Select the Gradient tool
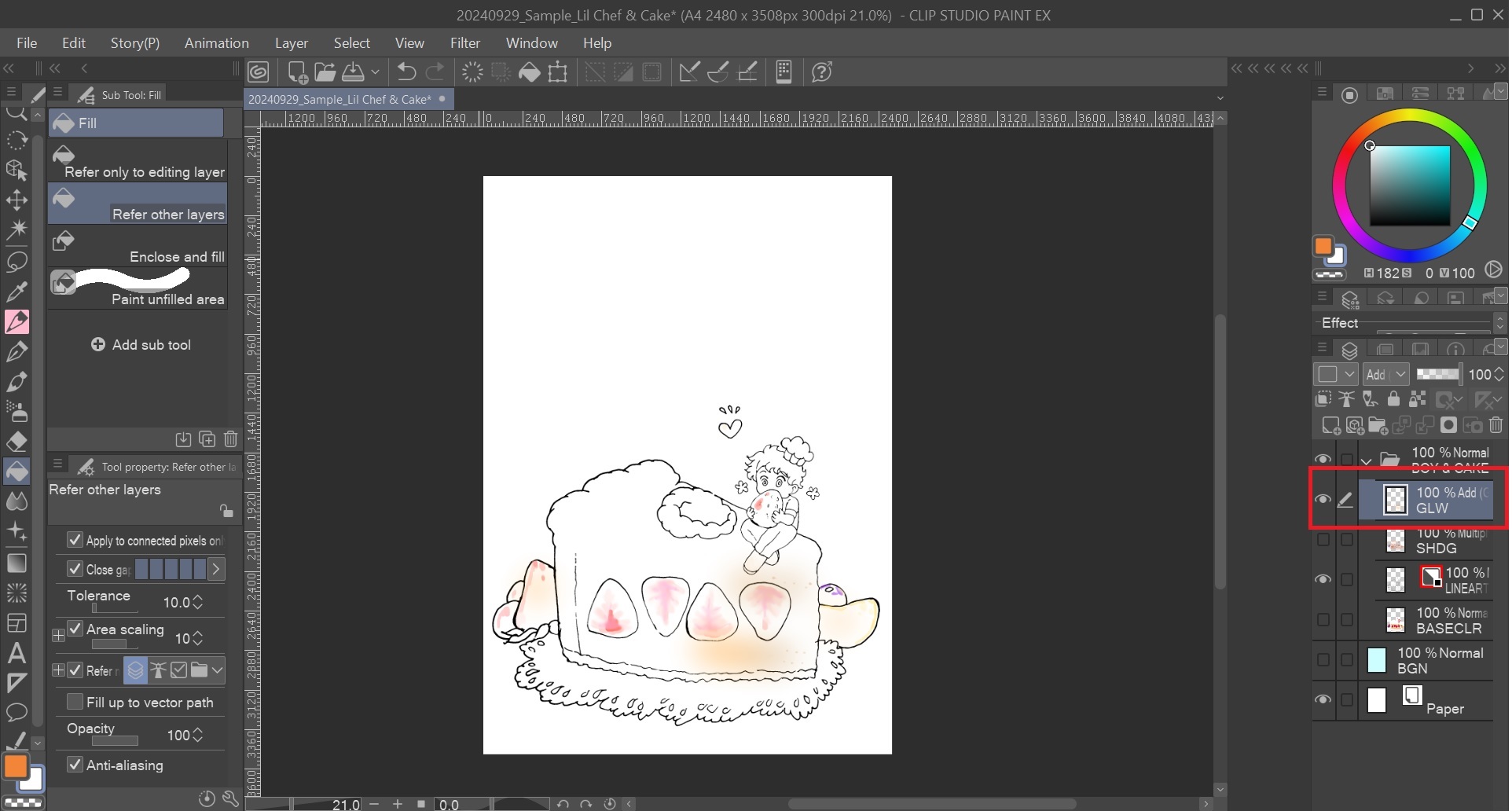Screen dimensions: 1512x811 pyautogui.click(x=17, y=563)
